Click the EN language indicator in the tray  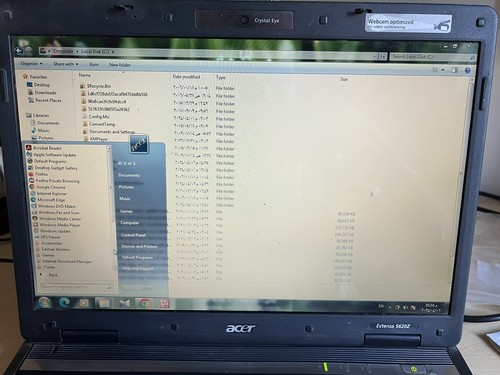click(381, 306)
